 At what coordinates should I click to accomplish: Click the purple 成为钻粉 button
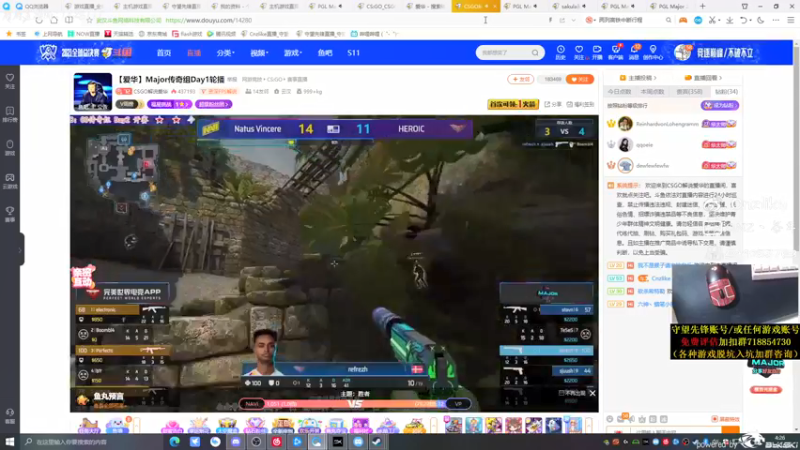pyautogui.click(x=719, y=106)
